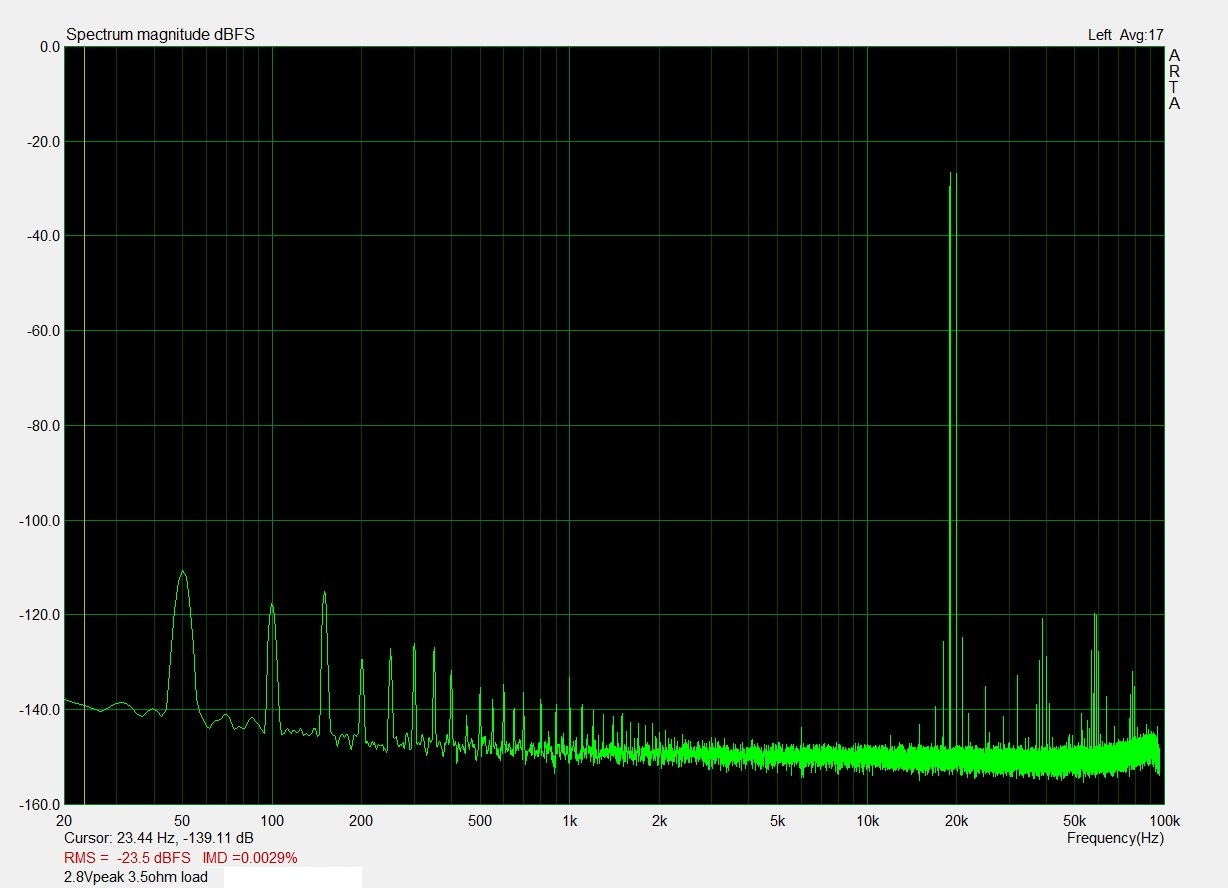The image size is (1228, 888).
Task: Click the 50k frequency axis label
Action: [1075, 821]
